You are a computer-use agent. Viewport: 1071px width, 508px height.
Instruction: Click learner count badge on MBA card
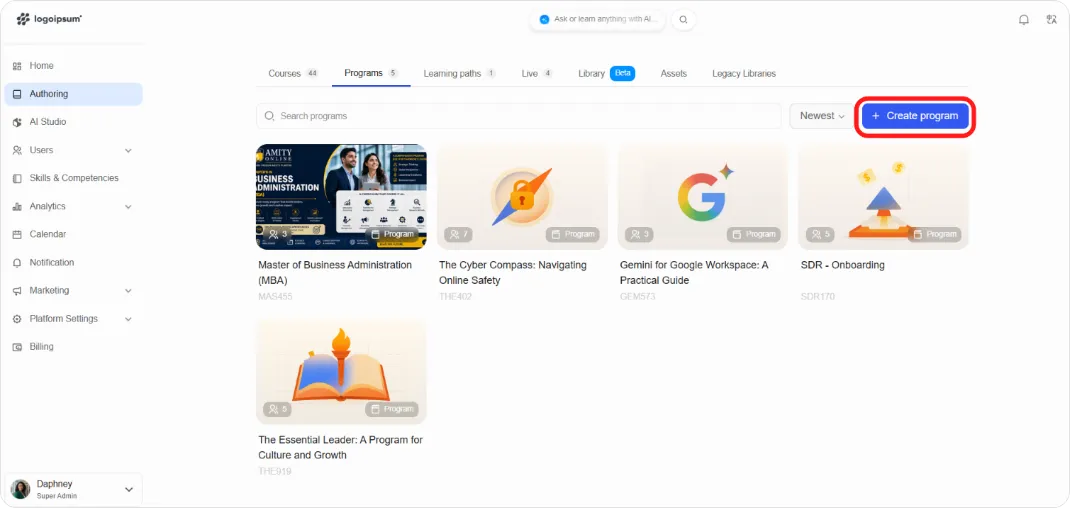279,234
